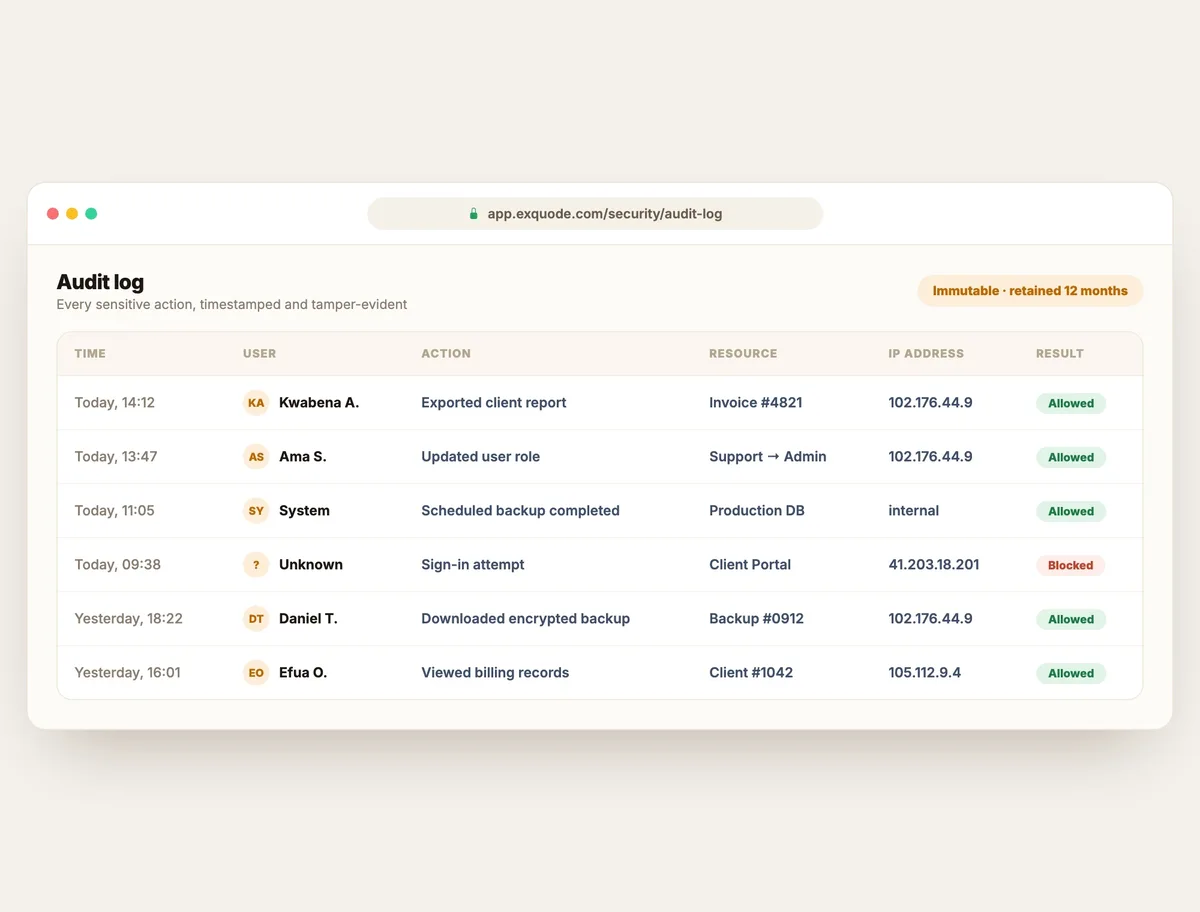
Task: Open the Client Portal resource
Action: tap(750, 565)
